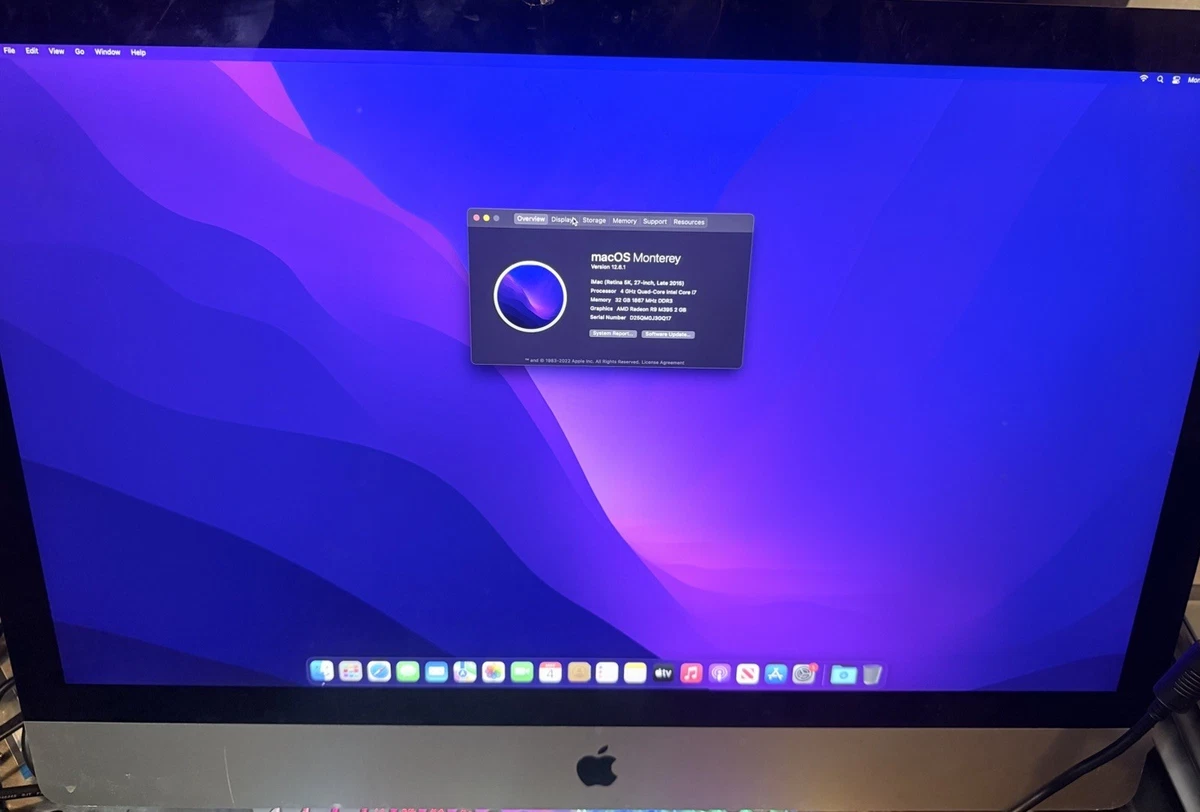1200x812 pixels.
Task: Open the View menu
Action: click(x=56, y=51)
